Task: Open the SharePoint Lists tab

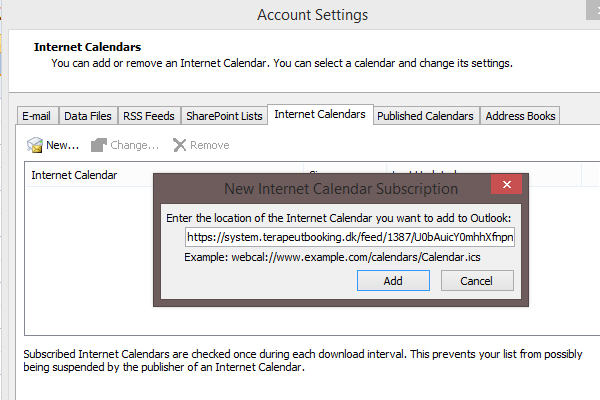Action: tap(224, 116)
